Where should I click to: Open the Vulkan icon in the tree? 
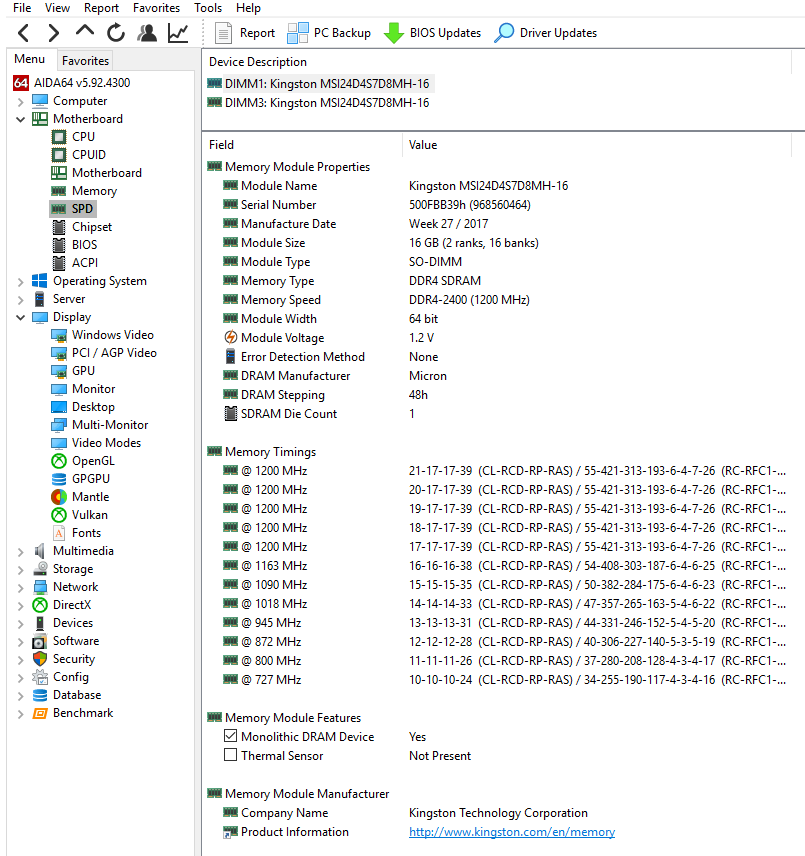tap(59, 515)
